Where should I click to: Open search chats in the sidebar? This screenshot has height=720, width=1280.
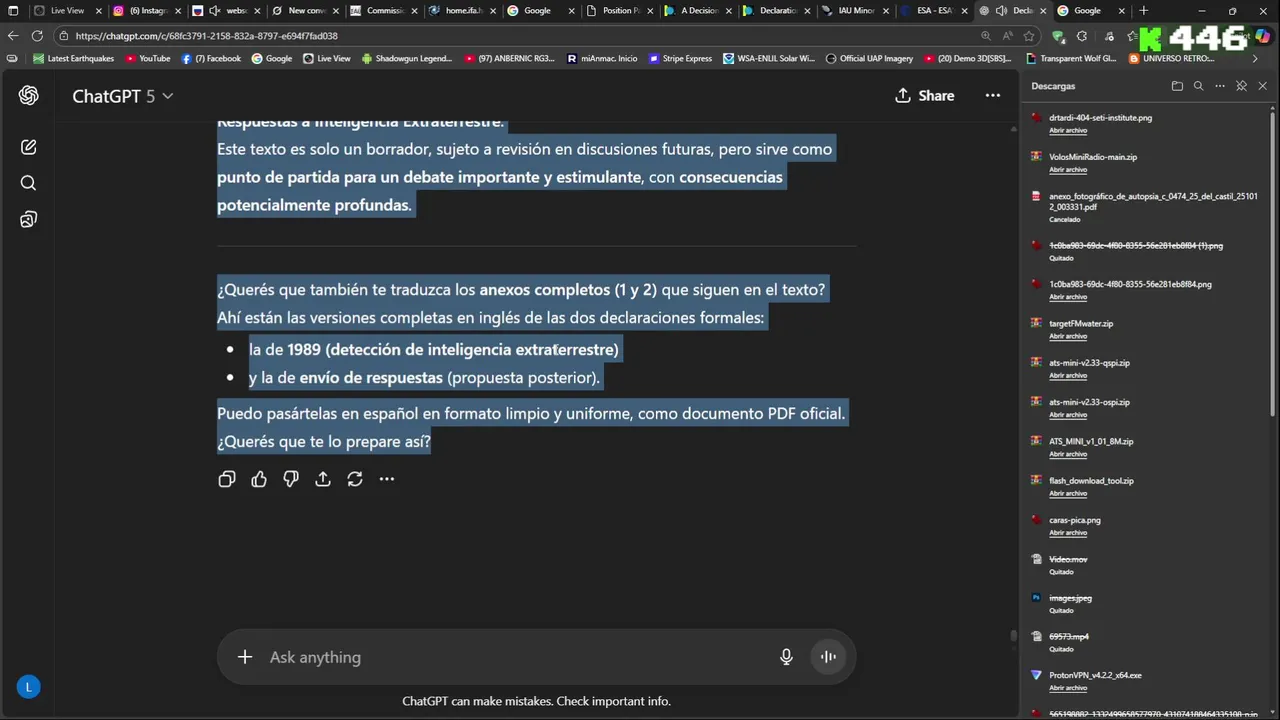coord(28,183)
